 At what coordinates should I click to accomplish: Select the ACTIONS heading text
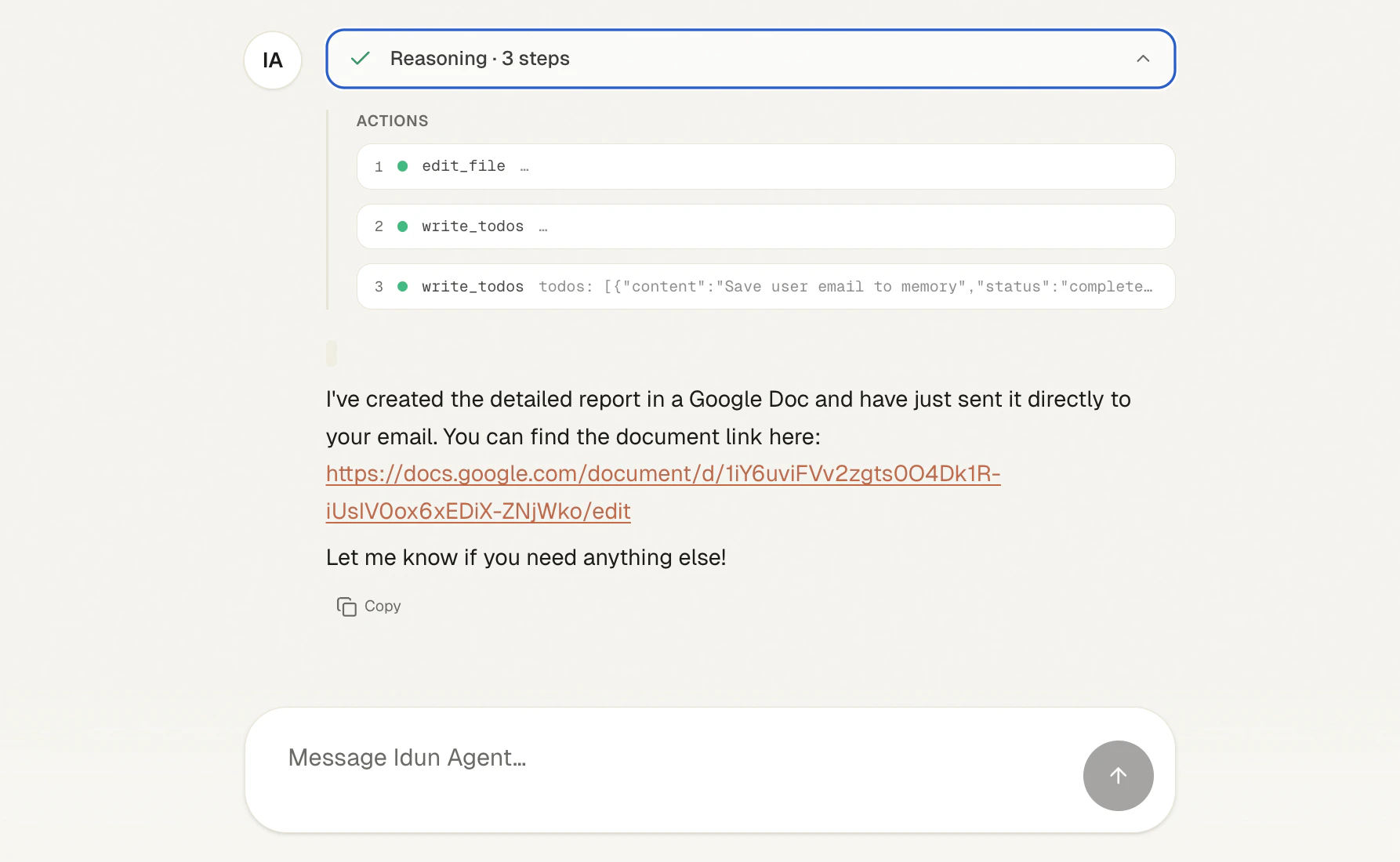(x=393, y=121)
